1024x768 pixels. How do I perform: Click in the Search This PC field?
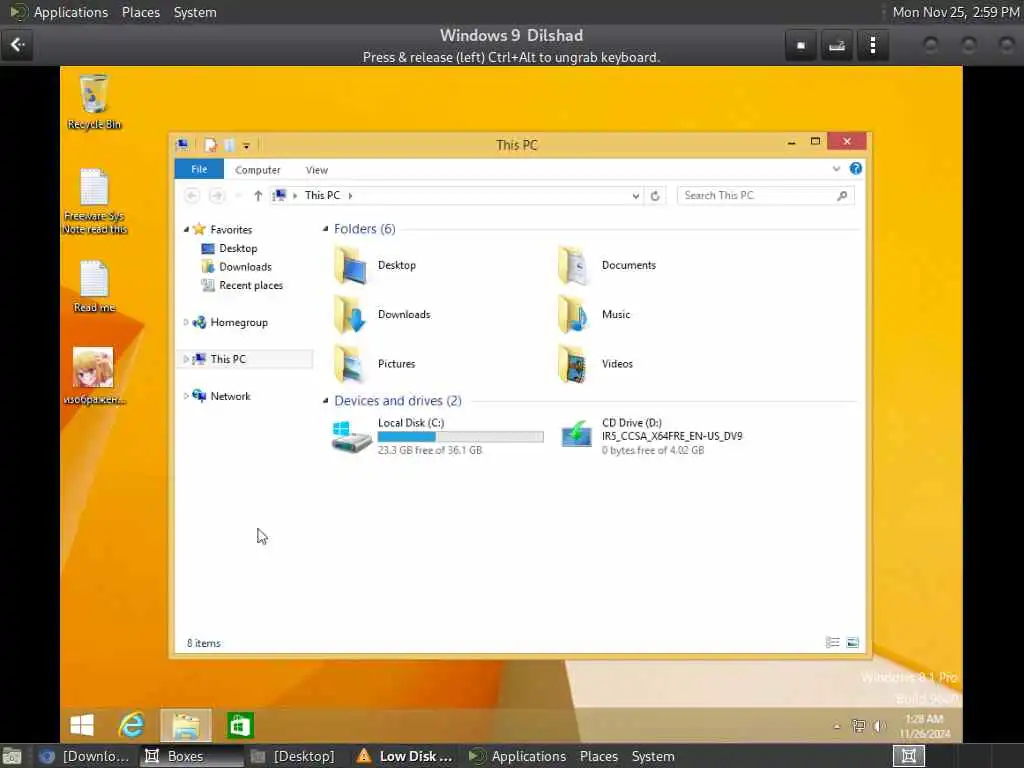(765, 195)
